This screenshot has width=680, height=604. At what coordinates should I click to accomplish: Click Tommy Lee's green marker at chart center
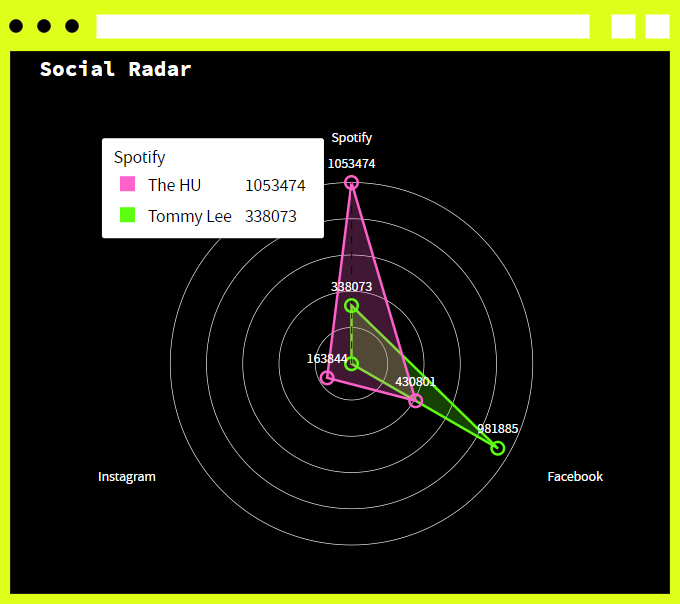352,364
